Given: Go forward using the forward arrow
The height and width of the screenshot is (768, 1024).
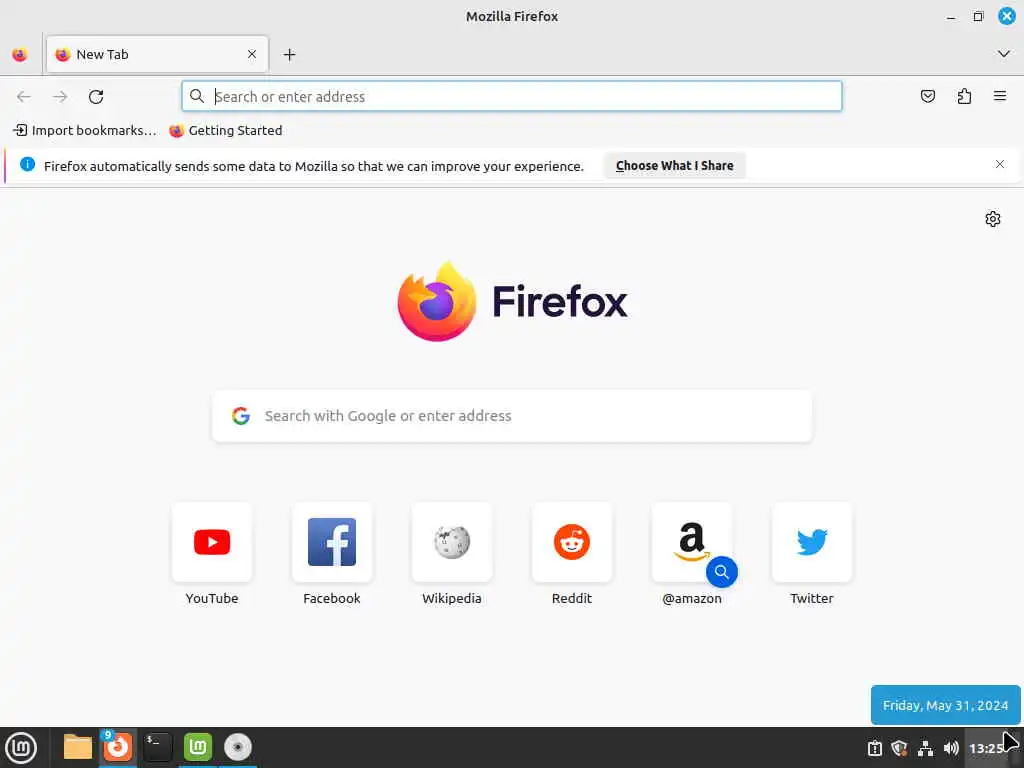Looking at the screenshot, I should 60,97.
